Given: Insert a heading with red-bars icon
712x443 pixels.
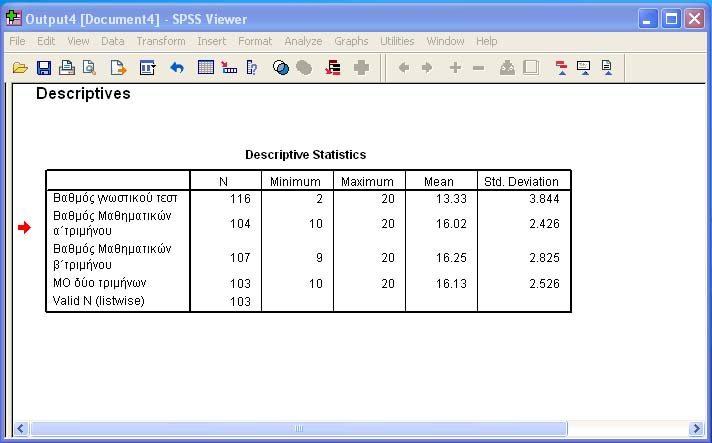Looking at the screenshot, I should point(562,68).
